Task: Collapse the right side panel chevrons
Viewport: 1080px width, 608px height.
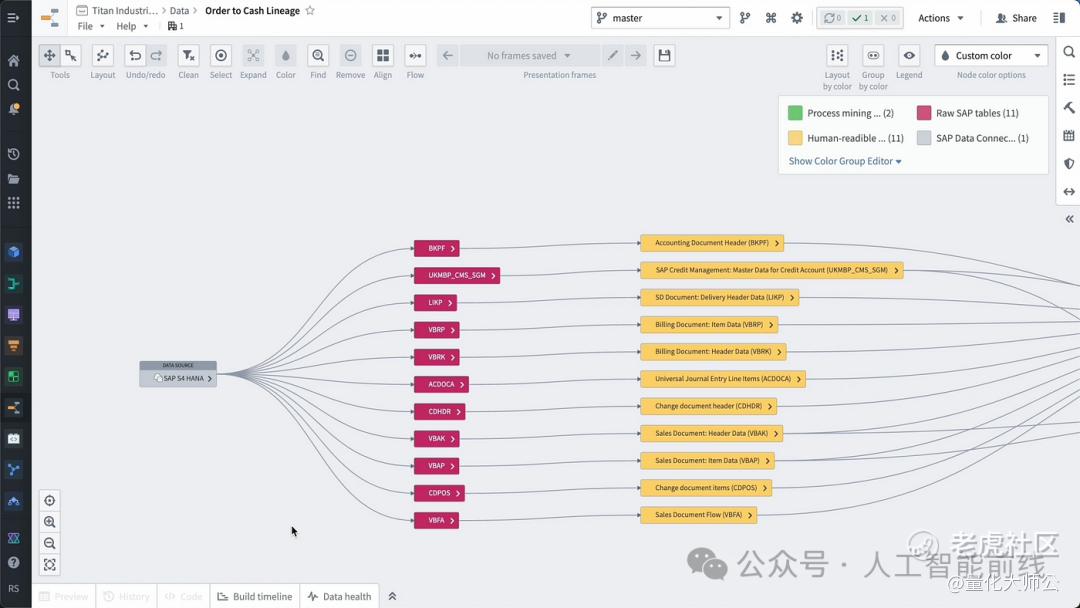Action: pos(1070,219)
